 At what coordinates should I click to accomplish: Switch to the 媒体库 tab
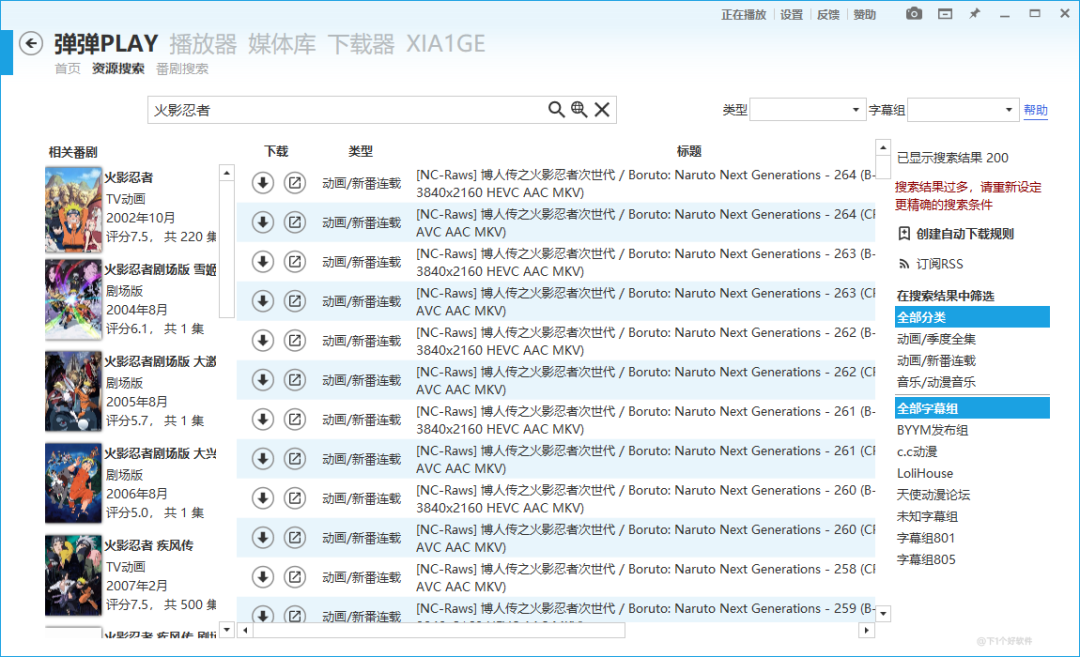pos(282,44)
